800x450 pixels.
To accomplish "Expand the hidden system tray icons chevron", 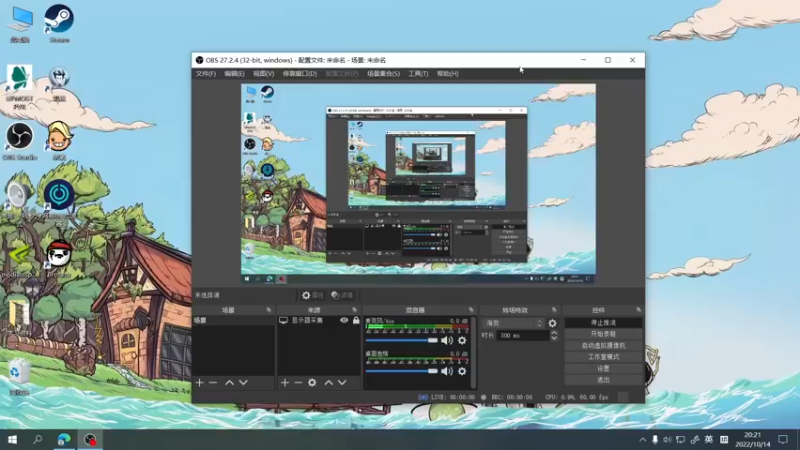I will pyautogui.click(x=642, y=439).
